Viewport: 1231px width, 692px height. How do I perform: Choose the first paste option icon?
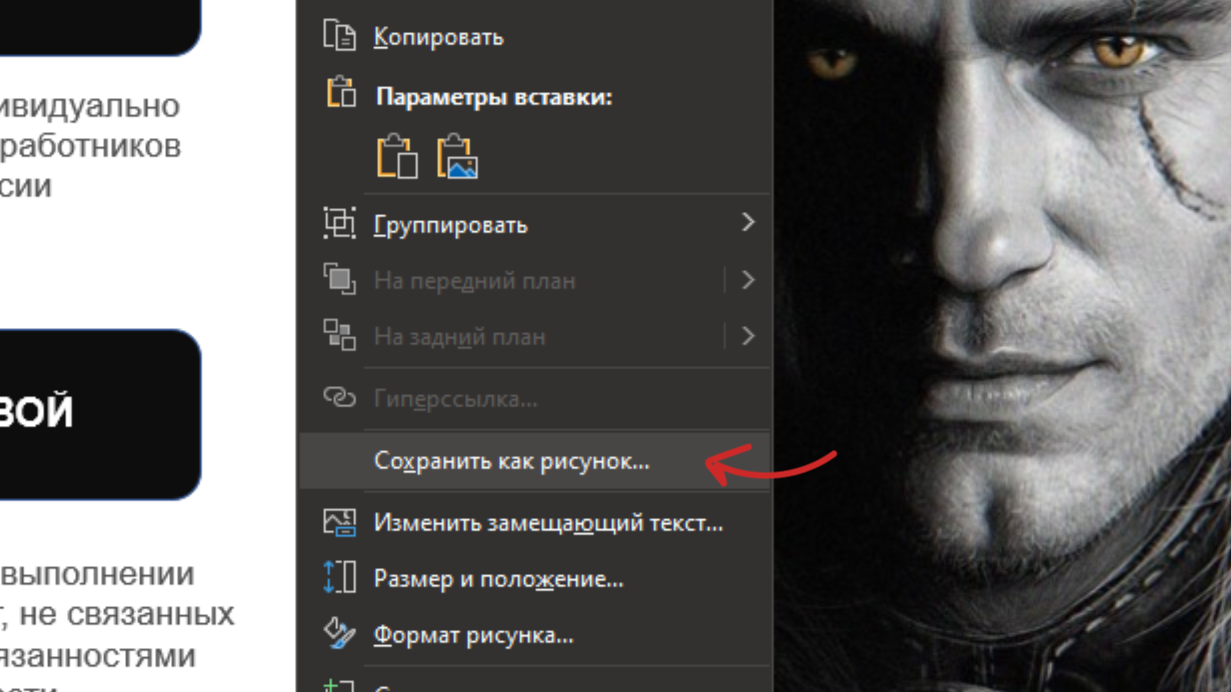click(x=396, y=157)
